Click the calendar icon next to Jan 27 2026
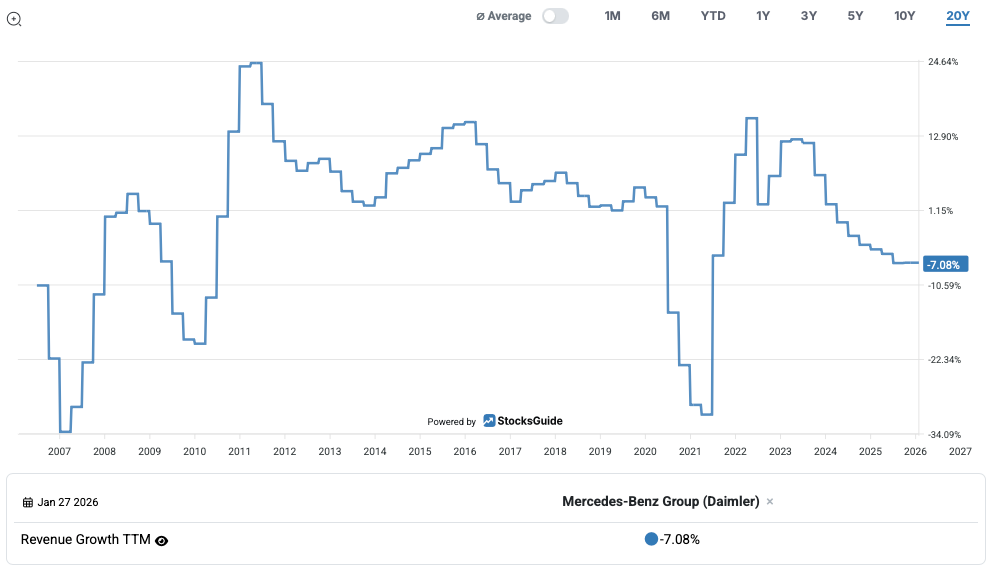 point(27,502)
